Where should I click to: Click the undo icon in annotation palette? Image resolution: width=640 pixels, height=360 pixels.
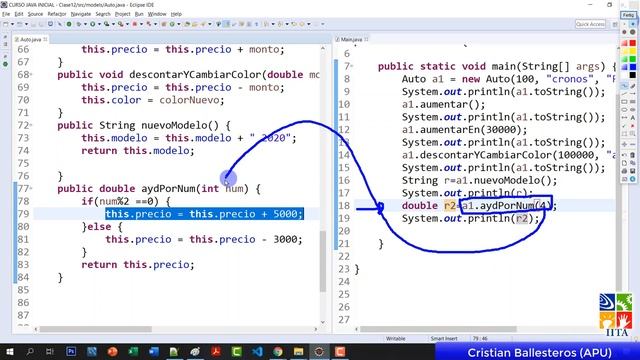click(x=624, y=155)
